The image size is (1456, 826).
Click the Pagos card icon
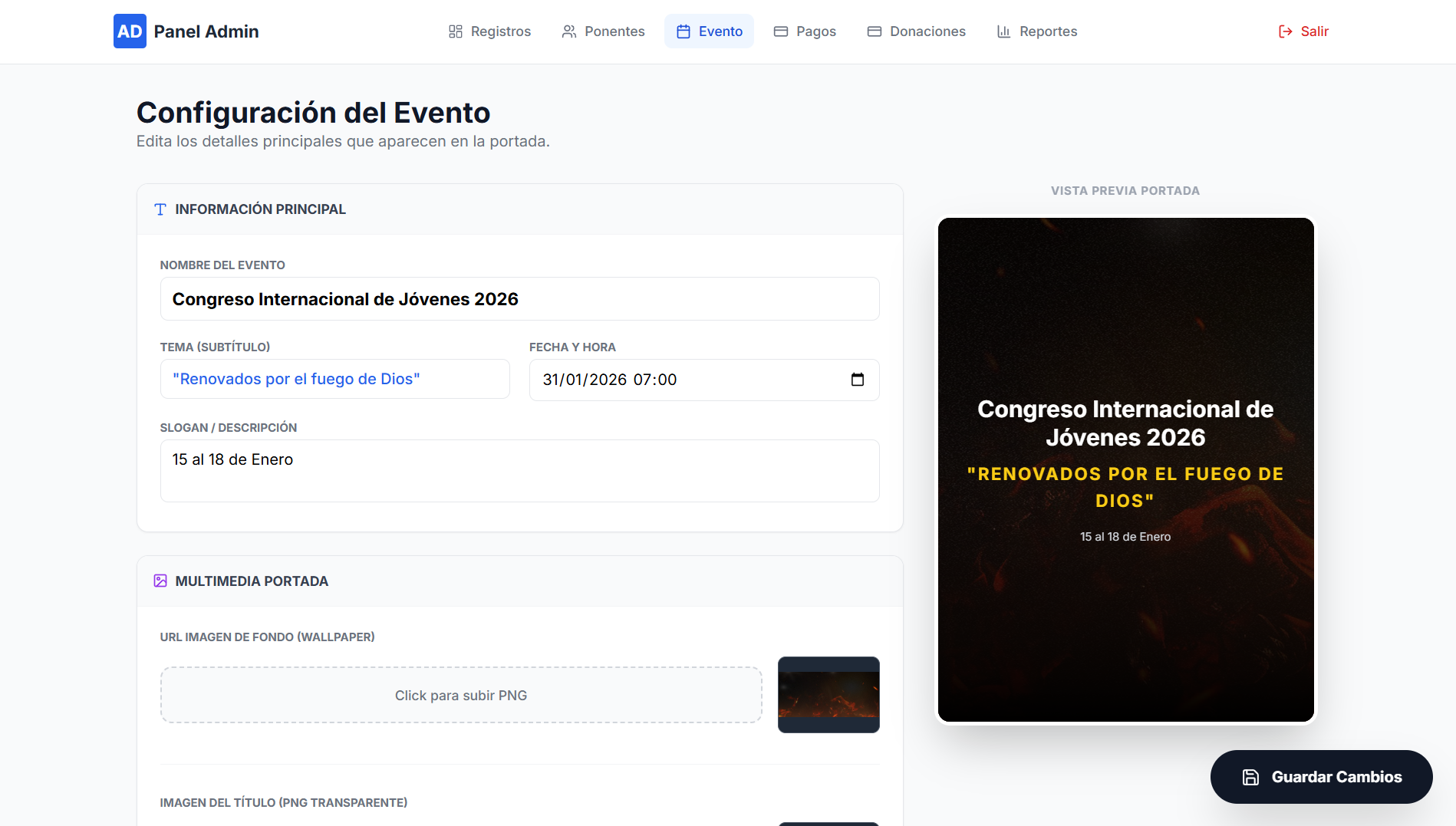point(781,31)
